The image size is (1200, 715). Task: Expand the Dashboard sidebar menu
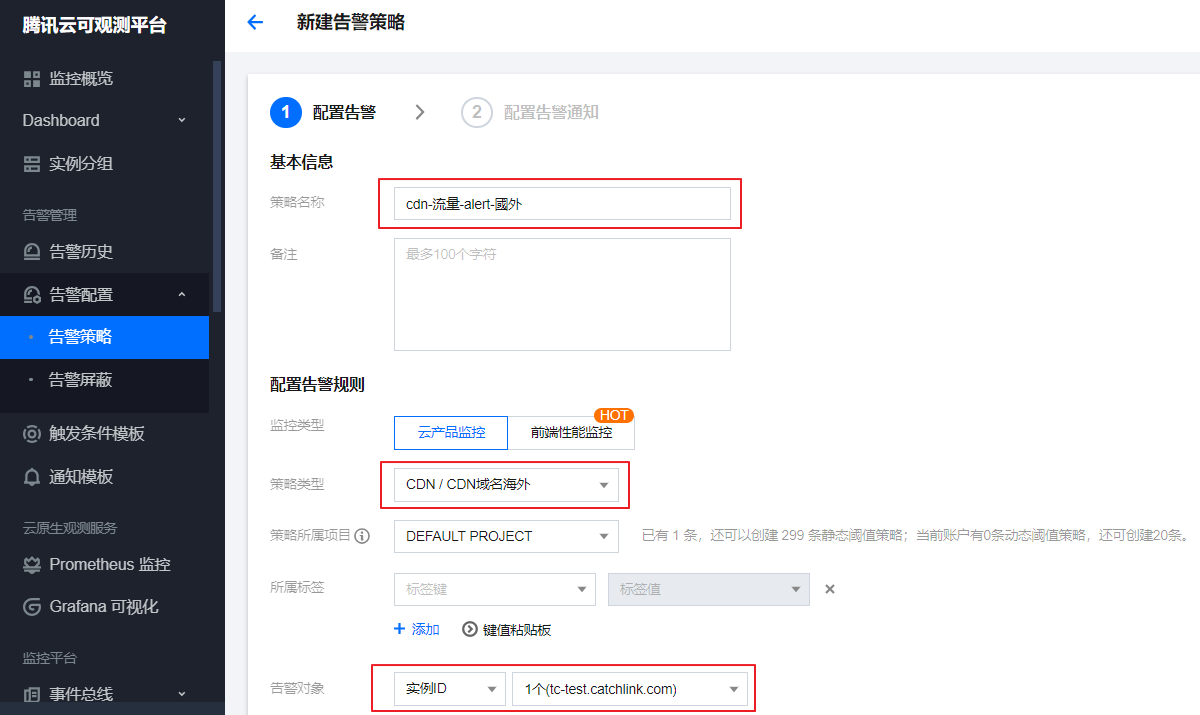[x=104, y=120]
